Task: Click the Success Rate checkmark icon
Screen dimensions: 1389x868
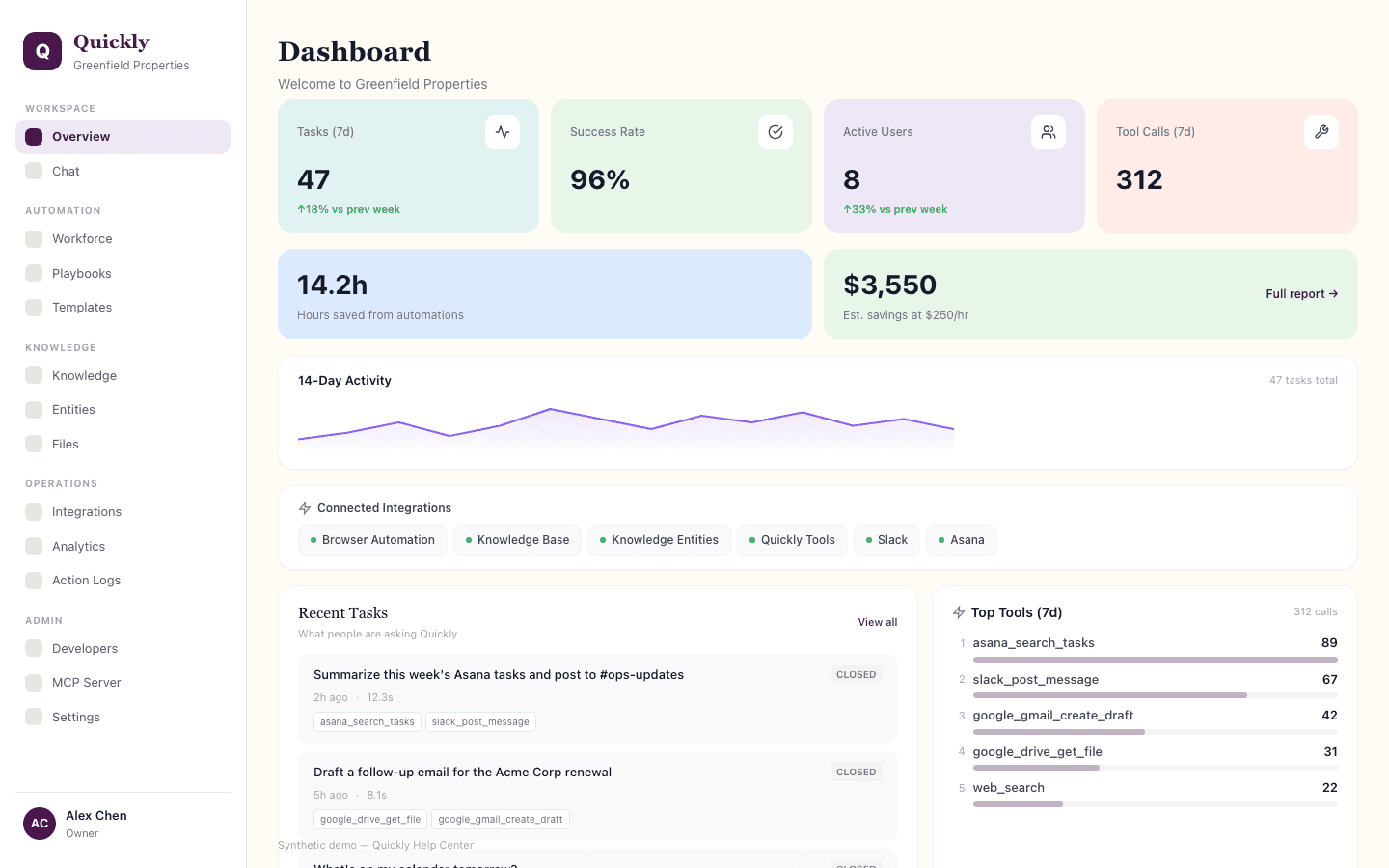Action: 776,132
